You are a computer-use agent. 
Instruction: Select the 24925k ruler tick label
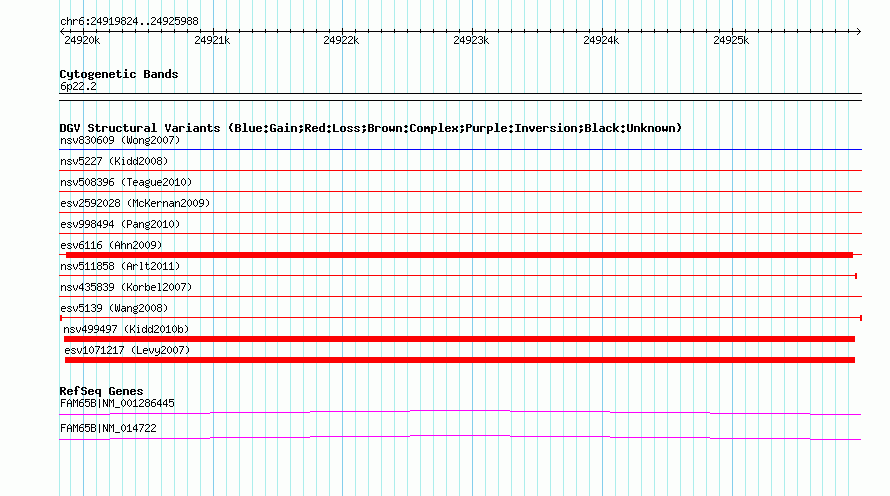pyautogui.click(x=731, y=40)
